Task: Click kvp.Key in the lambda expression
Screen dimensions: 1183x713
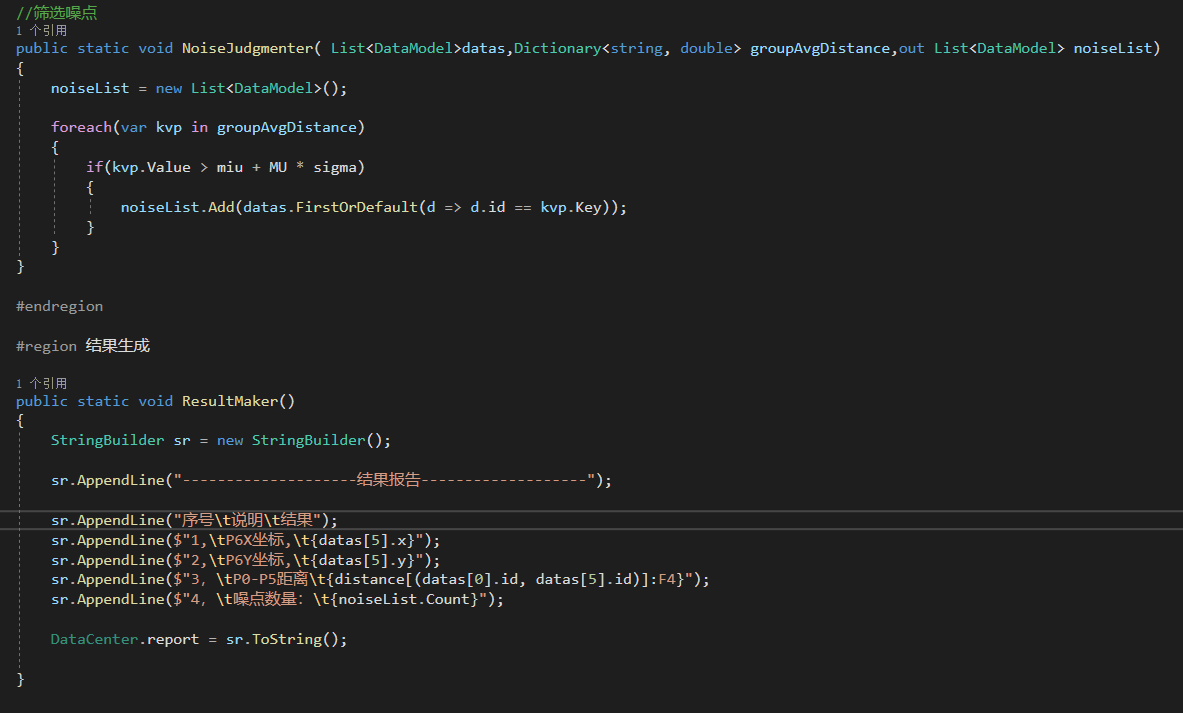Action: pos(570,207)
